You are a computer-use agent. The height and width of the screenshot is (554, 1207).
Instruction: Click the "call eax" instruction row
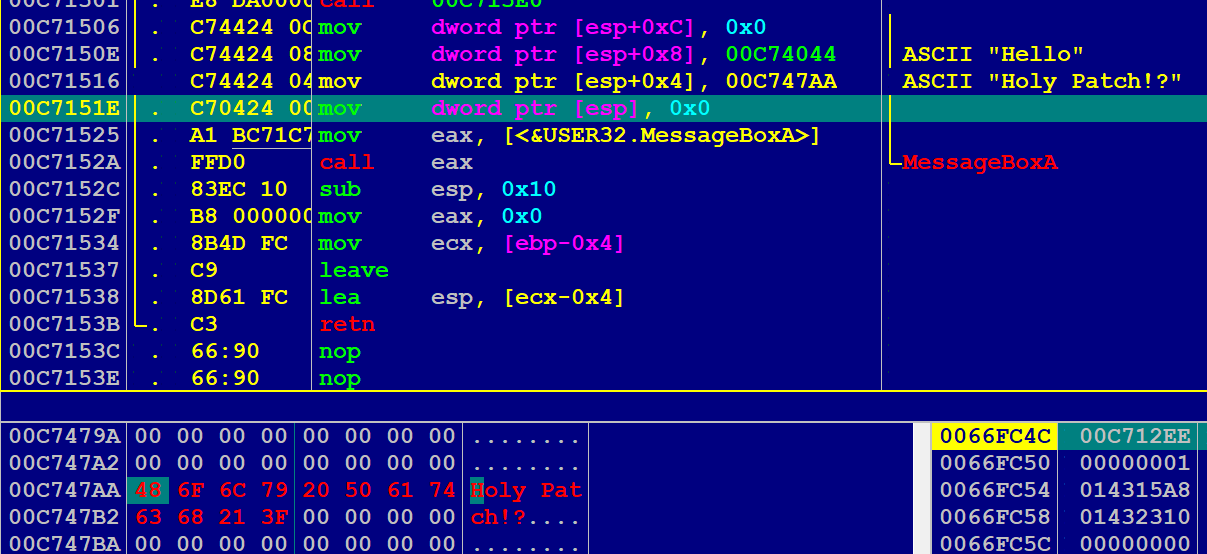pyautogui.click(x=396, y=162)
